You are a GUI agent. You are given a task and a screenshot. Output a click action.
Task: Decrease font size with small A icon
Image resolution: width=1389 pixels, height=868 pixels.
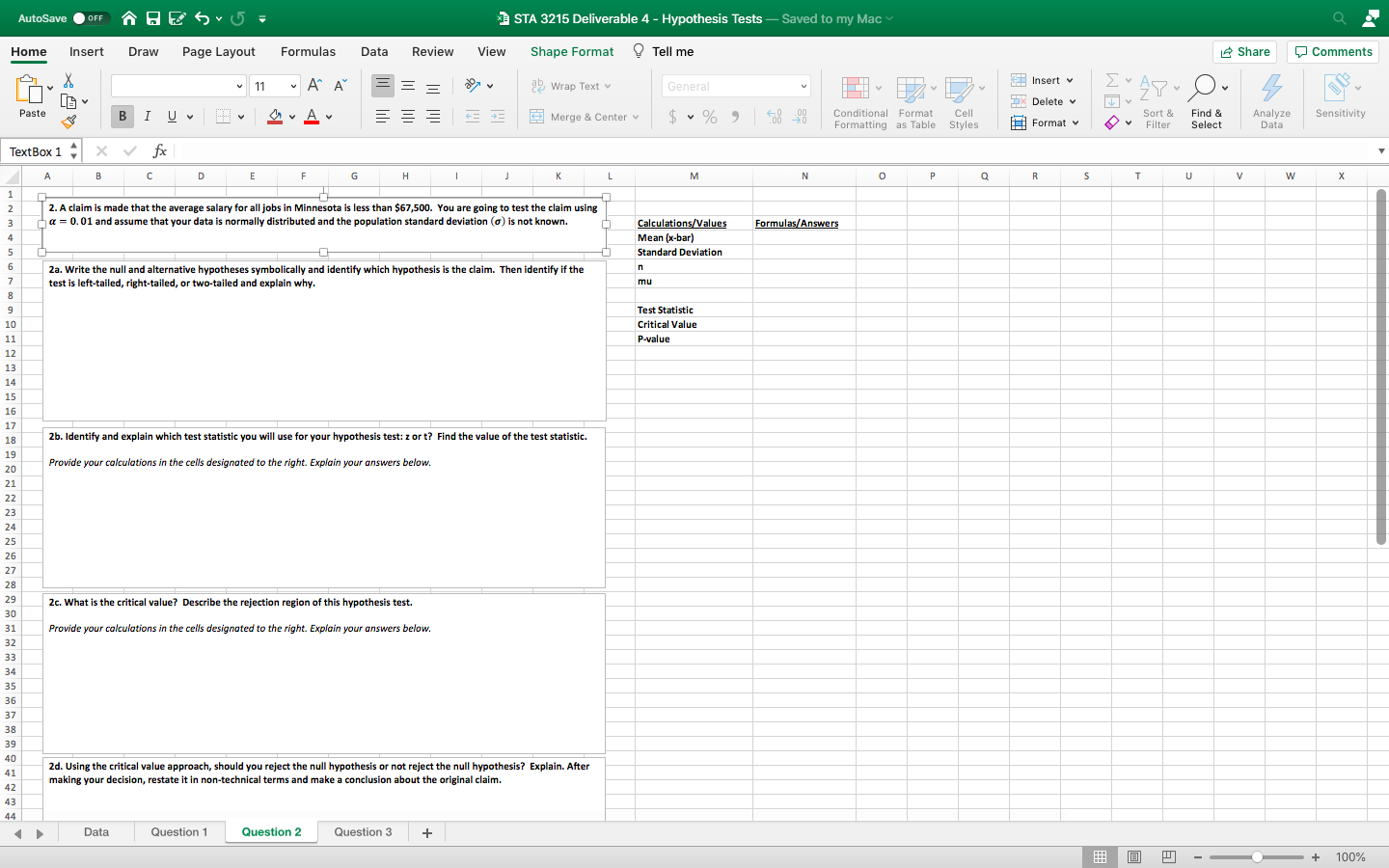pyautogui.click(x=340, y=86)
